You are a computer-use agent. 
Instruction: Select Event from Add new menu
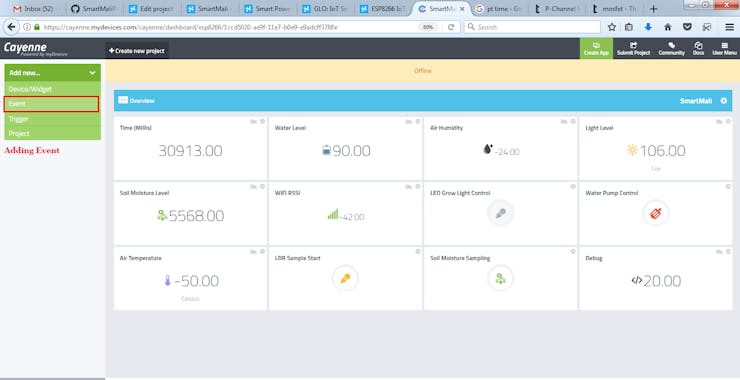click(x=51, y=104)
